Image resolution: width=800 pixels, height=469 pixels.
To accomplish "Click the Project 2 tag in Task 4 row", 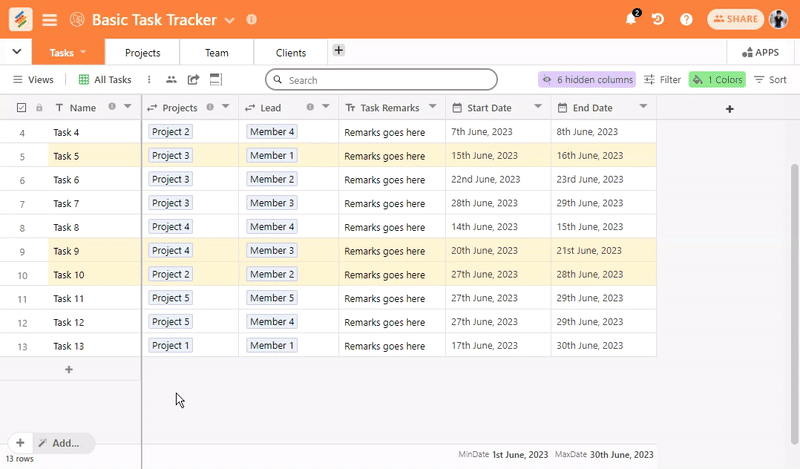I will [x=170, y=132].
